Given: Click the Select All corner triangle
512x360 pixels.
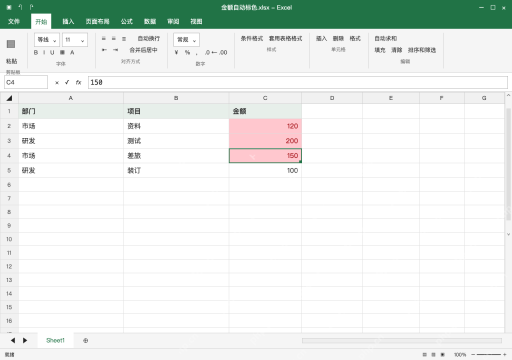Looking at the screenshot, I should 9,98.
